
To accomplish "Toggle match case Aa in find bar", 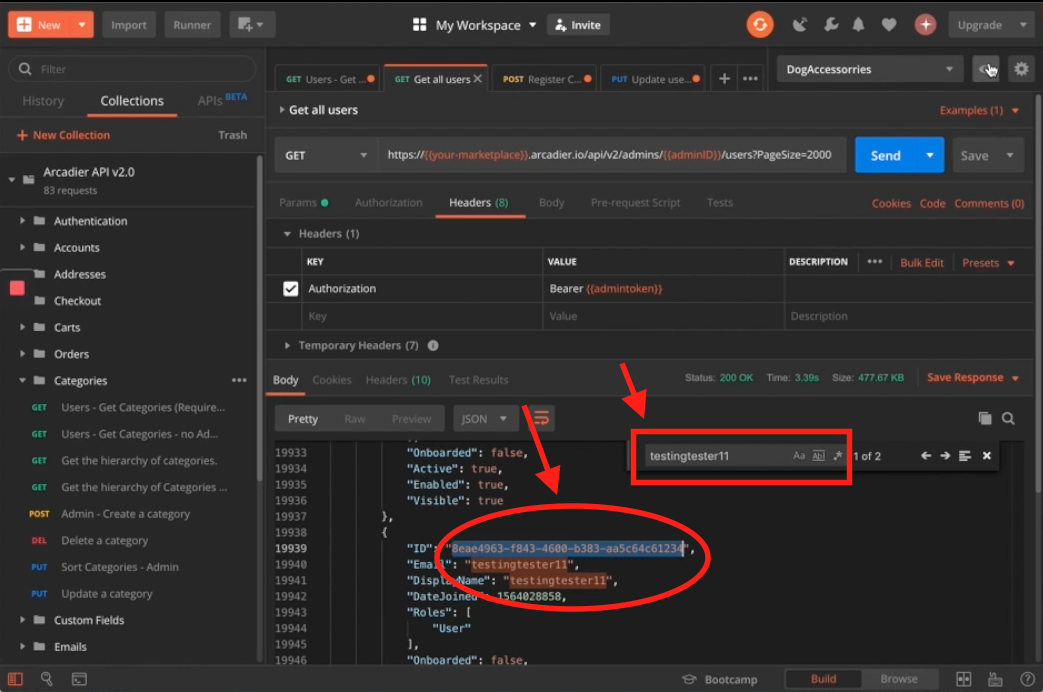I will click(x=799, y=456).
